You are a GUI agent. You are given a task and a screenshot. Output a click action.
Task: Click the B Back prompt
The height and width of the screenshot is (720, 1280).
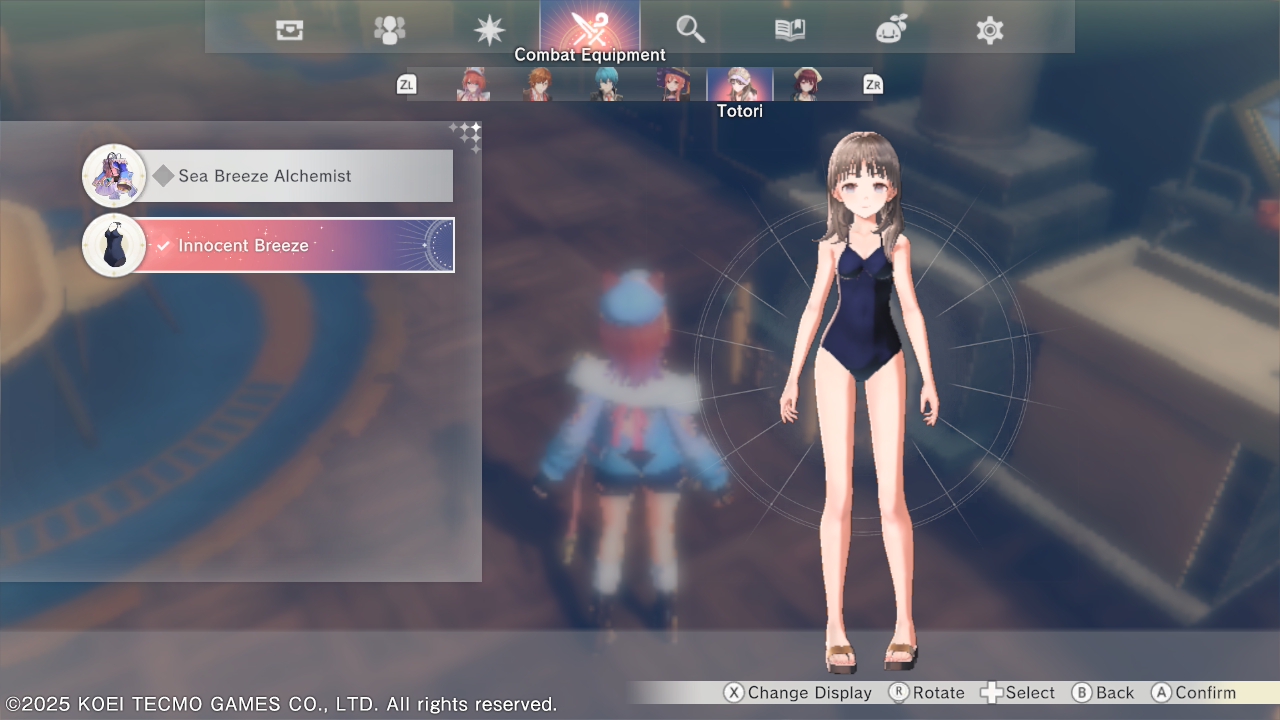[1103, 693]
